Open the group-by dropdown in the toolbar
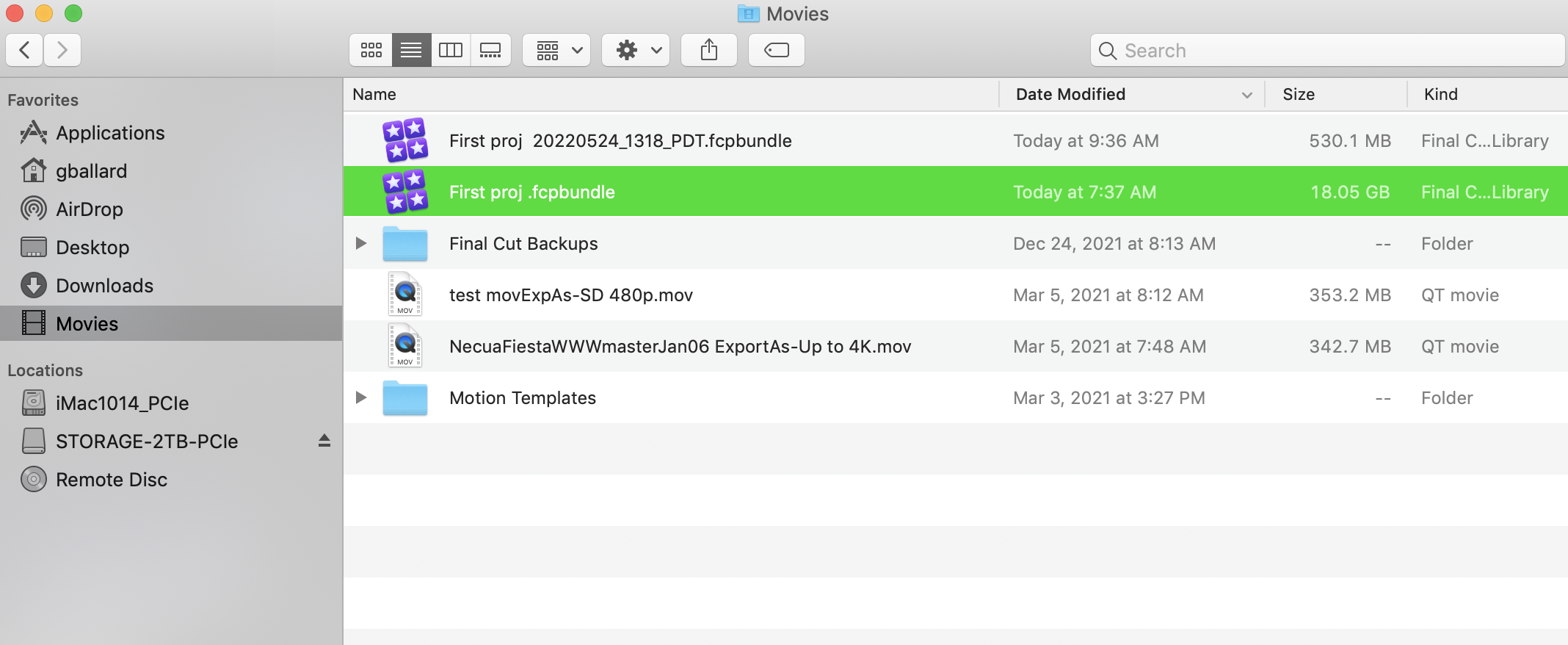The height and width of the screenshot is (645, 1568). pos(556,50)
